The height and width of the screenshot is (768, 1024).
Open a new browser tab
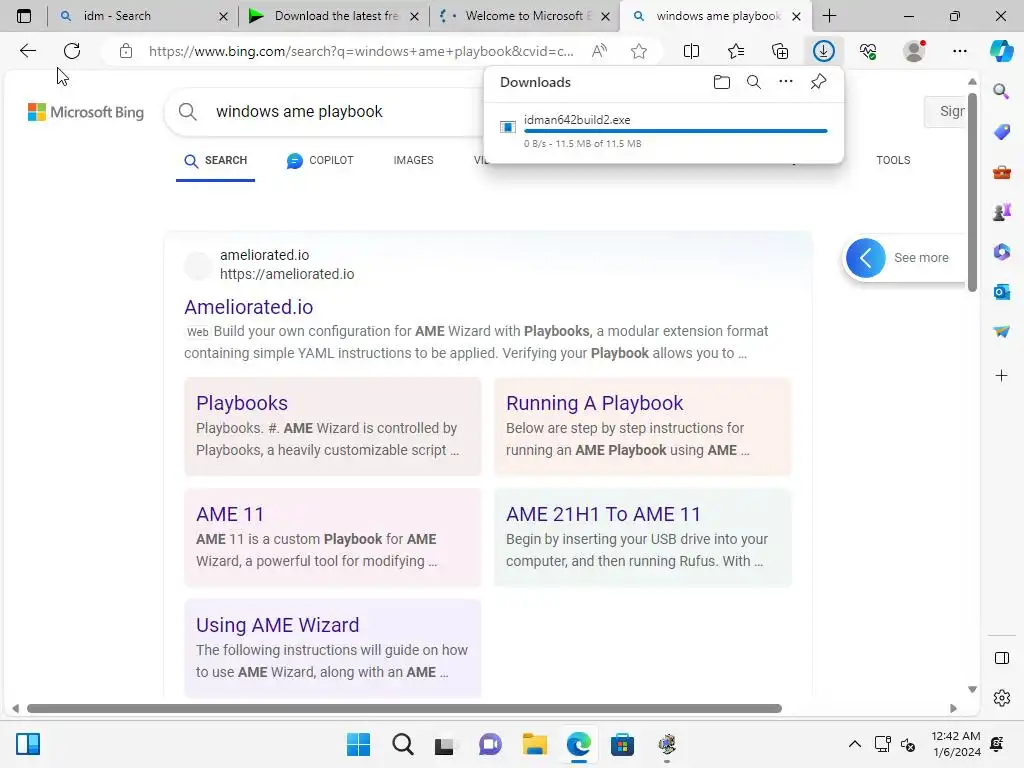[829, 16]
